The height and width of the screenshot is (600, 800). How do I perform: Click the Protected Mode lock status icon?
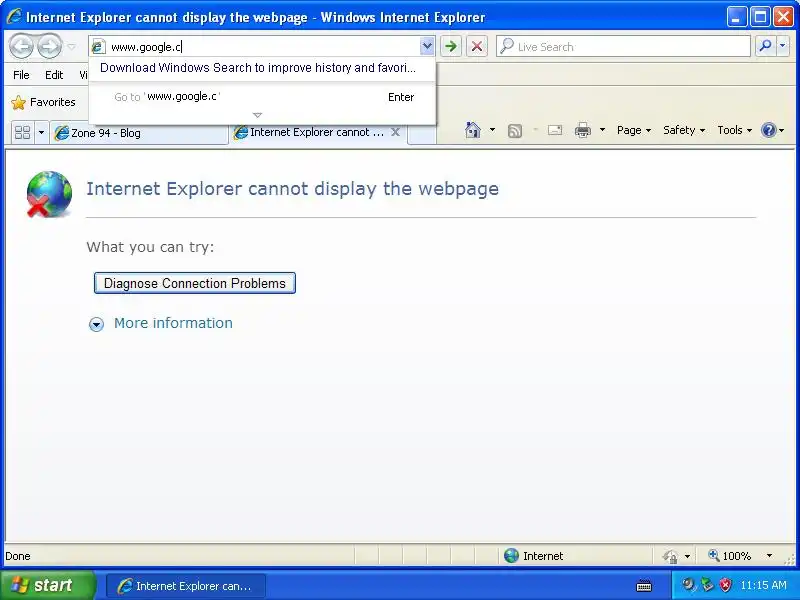point(670,556)
